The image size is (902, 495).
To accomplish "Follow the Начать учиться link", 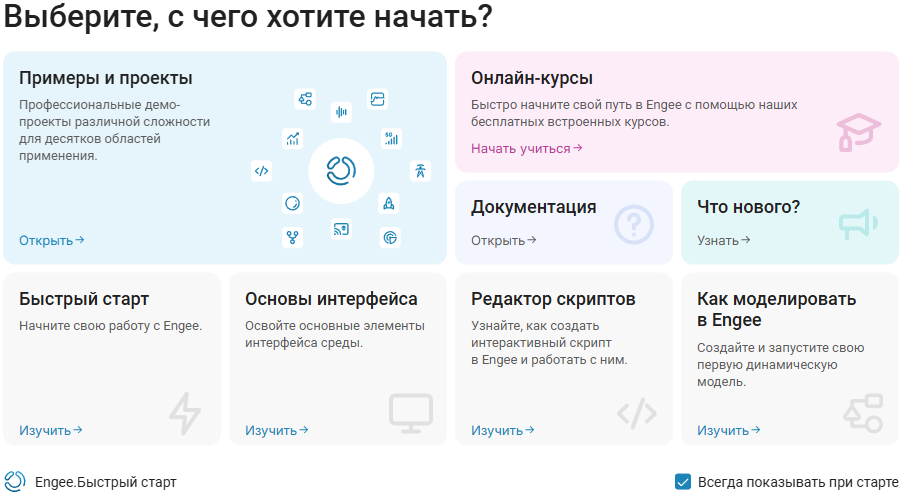I will point(526,148).
